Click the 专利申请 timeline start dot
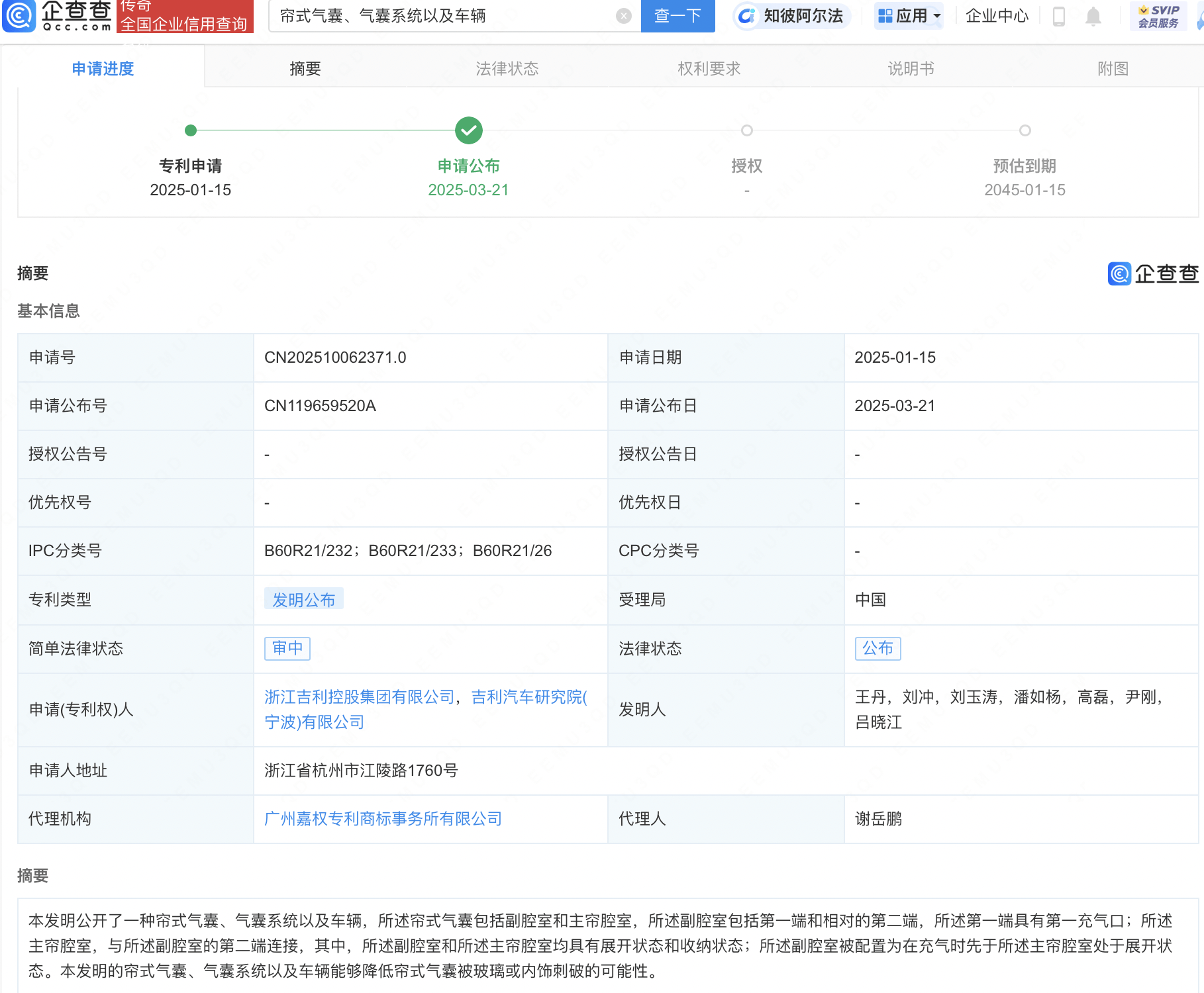Image resolution: width=1204 pixels, height=993 pixels. tap(191, 130)
